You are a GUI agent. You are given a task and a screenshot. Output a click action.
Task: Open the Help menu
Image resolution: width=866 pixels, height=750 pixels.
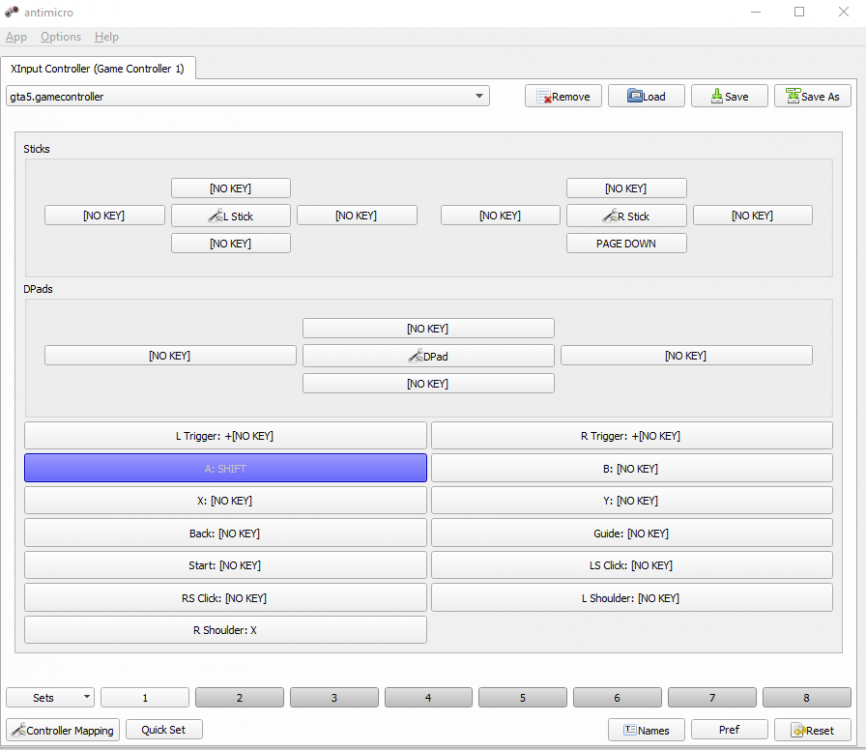(107, 37)
